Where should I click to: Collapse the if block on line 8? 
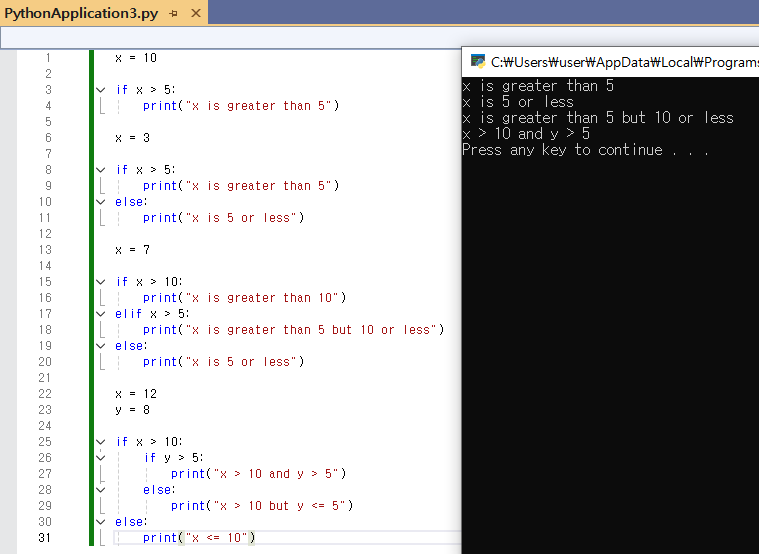(101, 169)
